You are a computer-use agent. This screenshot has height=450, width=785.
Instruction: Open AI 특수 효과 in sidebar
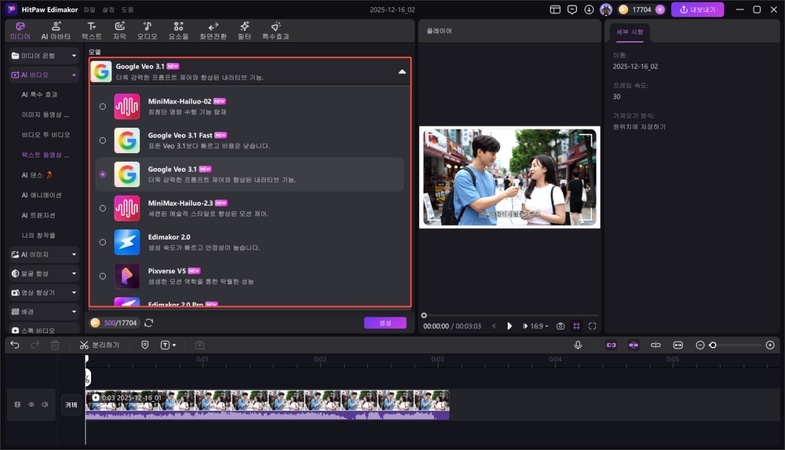(x=40, y=95)
